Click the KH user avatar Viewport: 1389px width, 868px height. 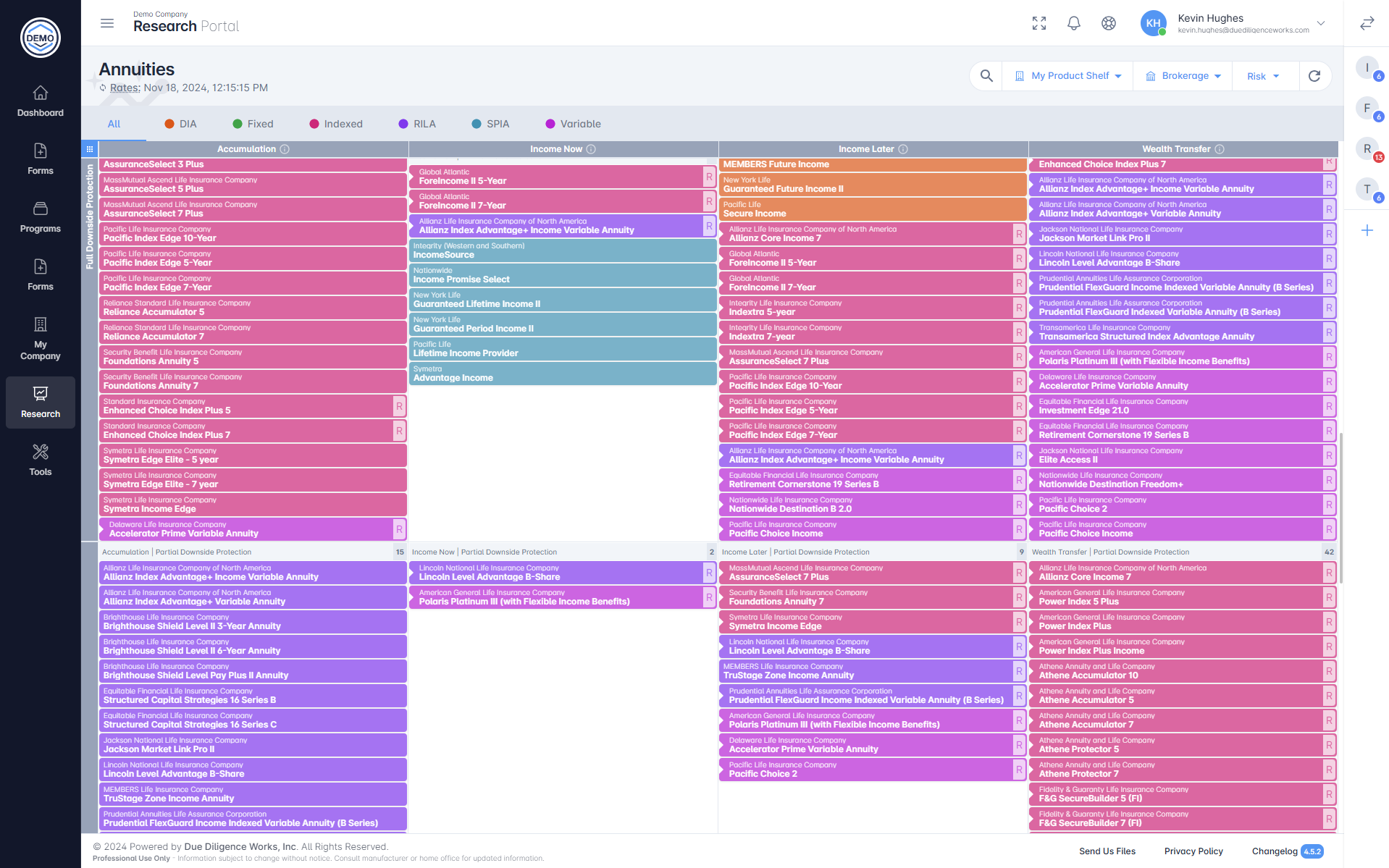pyautogui.click(x=1154, y=23)
